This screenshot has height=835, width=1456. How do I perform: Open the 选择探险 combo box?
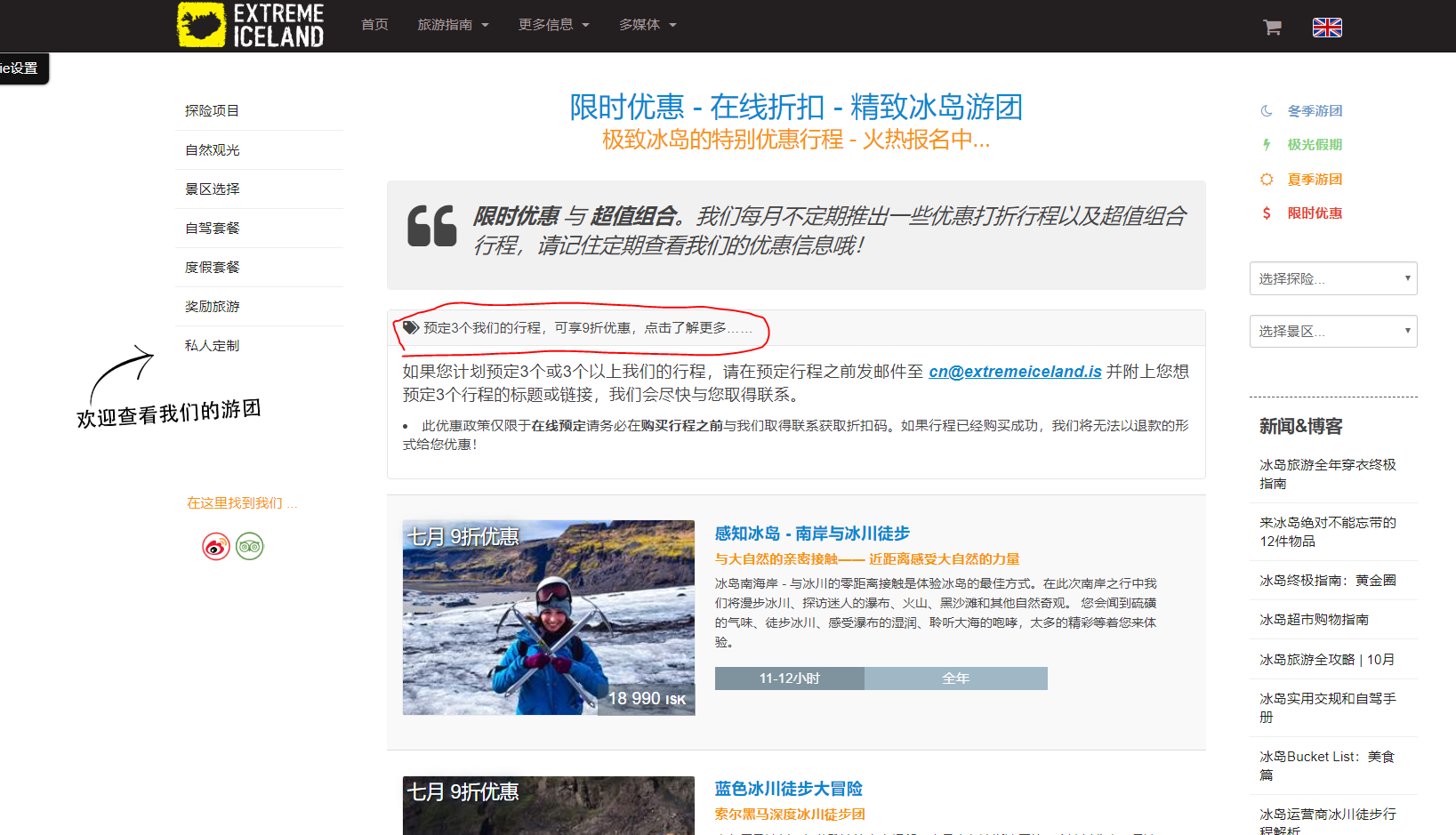coord(1332,278)
